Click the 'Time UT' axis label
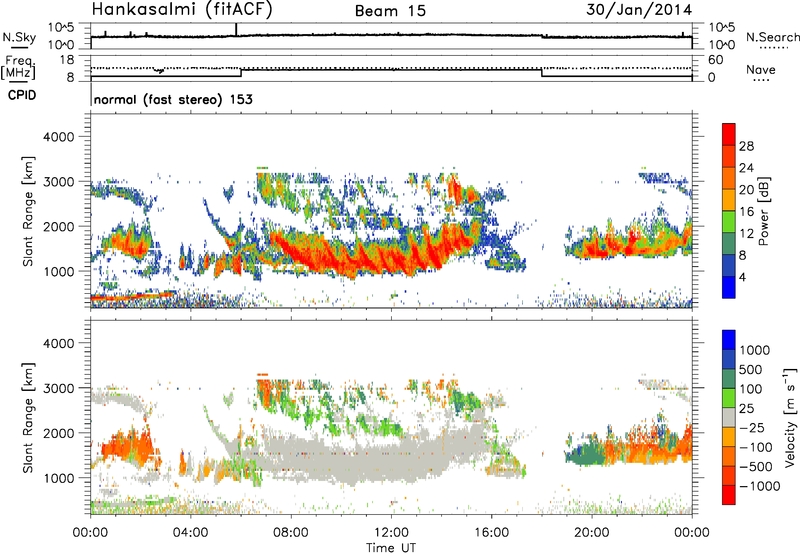Viewport: 800px width, 554px height. tap(391, 548)
